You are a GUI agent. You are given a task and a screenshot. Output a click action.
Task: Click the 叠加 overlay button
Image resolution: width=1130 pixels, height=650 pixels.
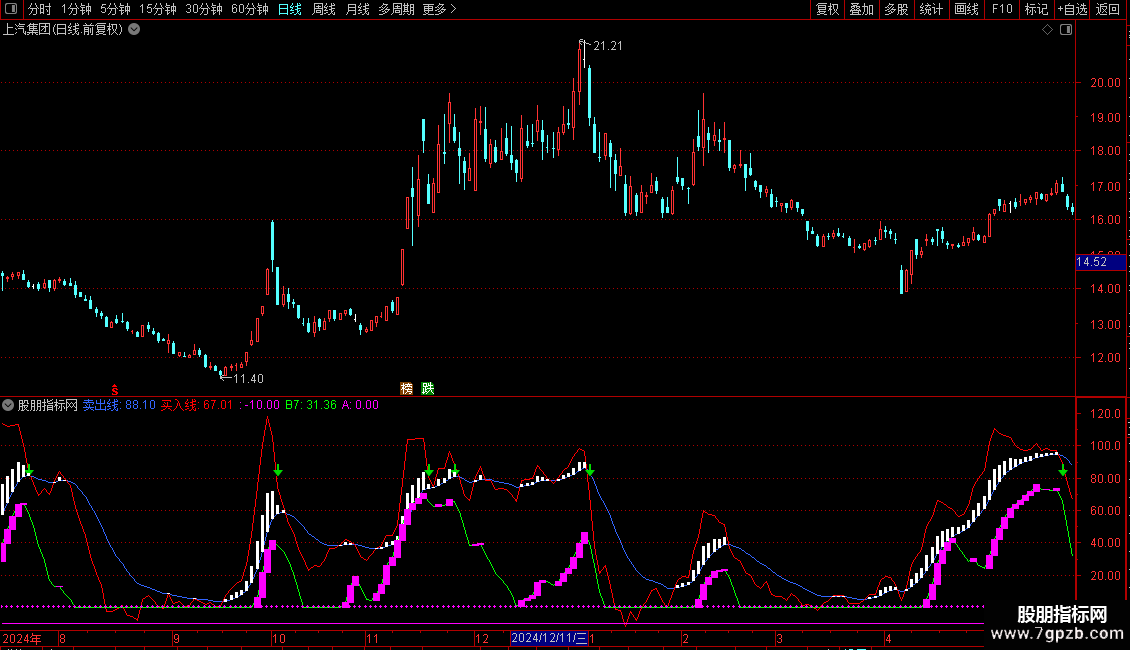pos(862,9)
